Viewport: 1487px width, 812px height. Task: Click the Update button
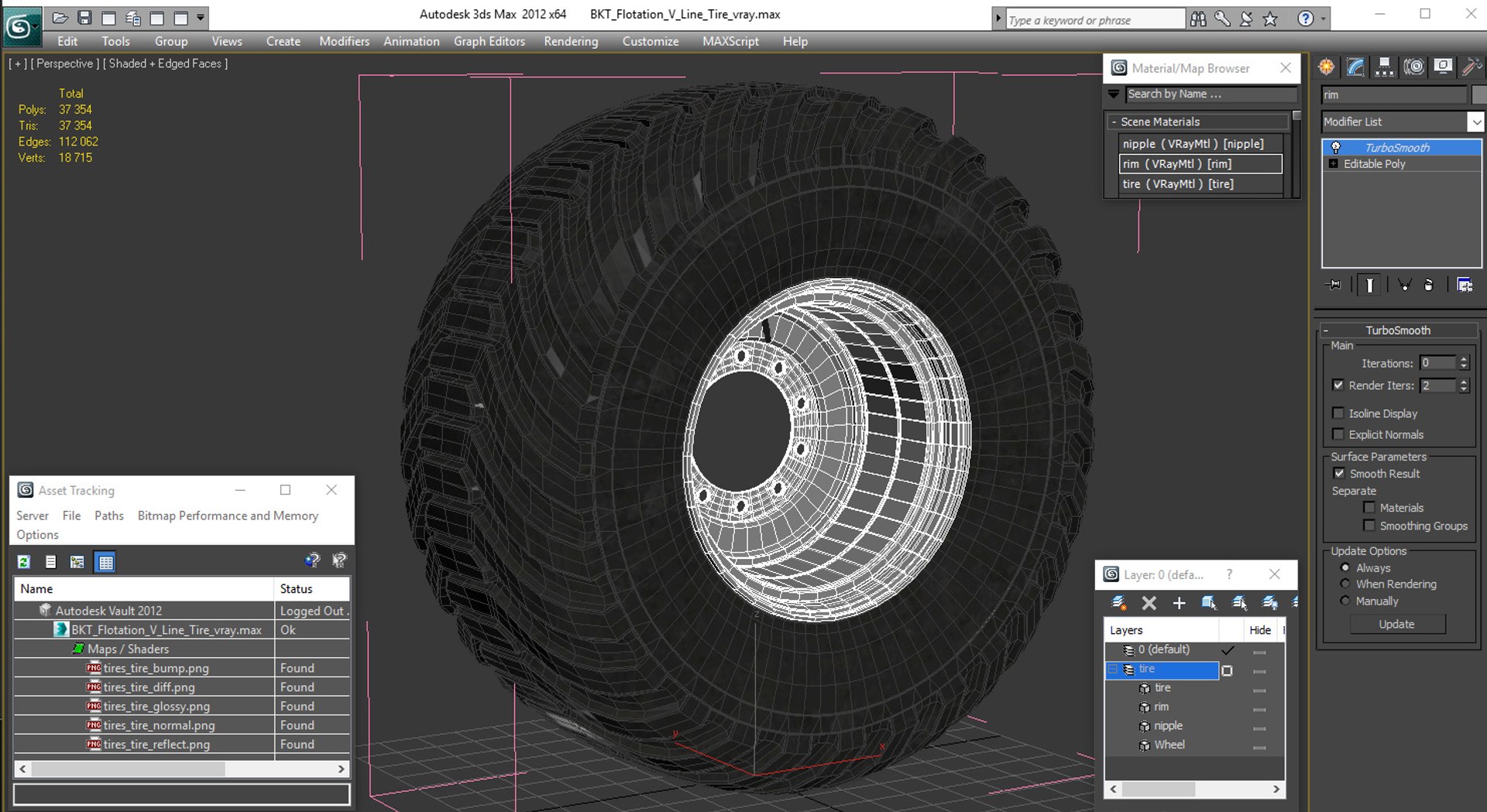pos(1397,624)
